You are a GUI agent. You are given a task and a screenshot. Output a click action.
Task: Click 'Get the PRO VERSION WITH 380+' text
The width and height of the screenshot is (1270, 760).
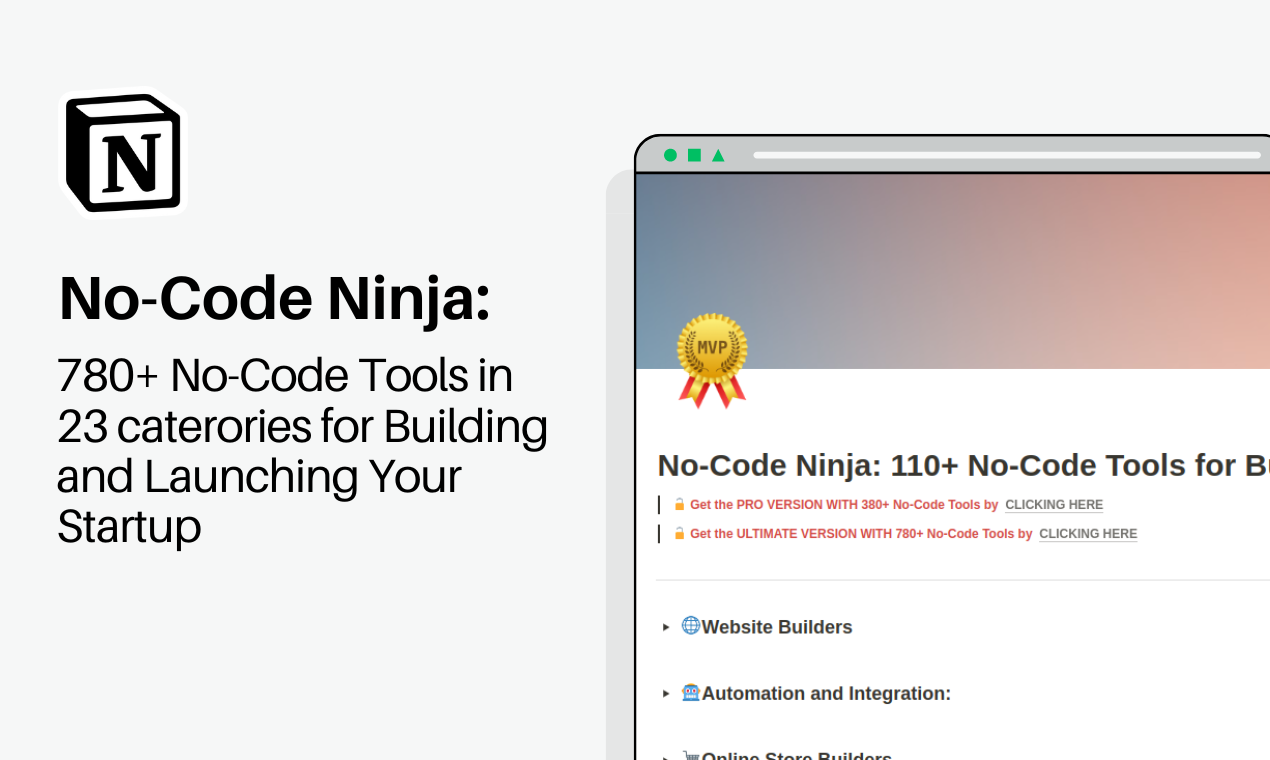tap(844, 505)
